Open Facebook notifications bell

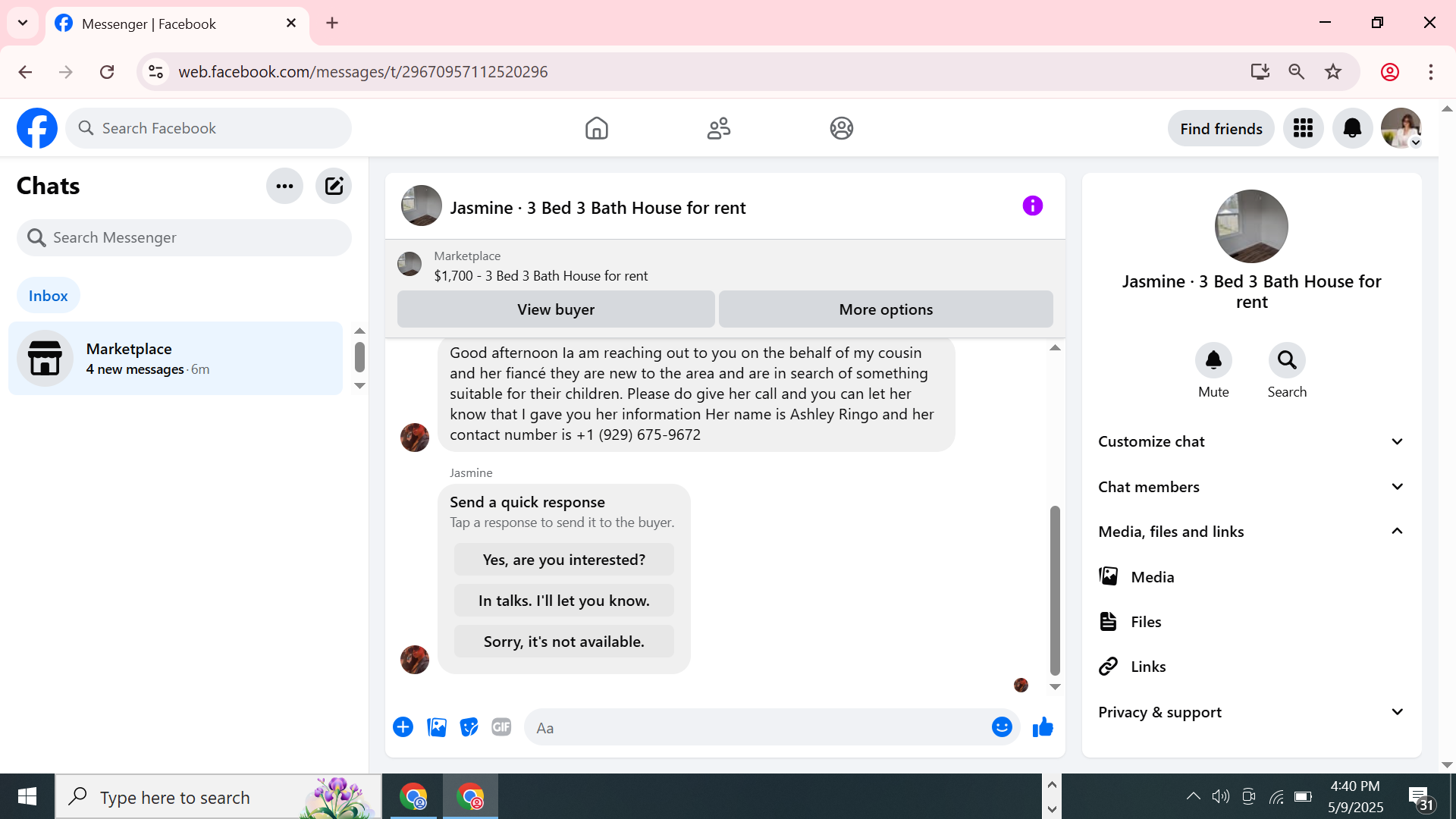1352,128
